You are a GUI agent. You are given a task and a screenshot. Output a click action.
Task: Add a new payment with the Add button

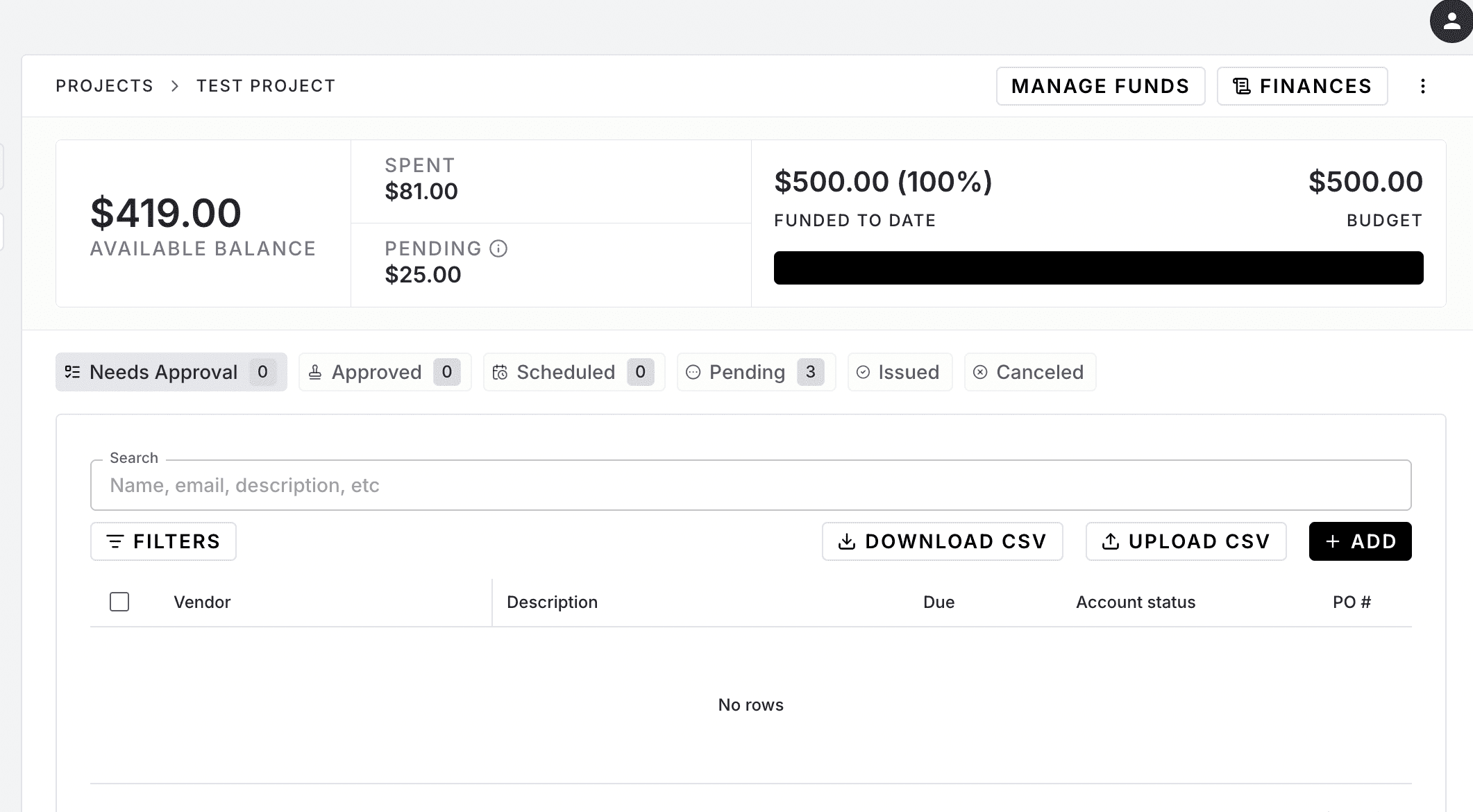pyautogui.click(x=1361, y=541)
